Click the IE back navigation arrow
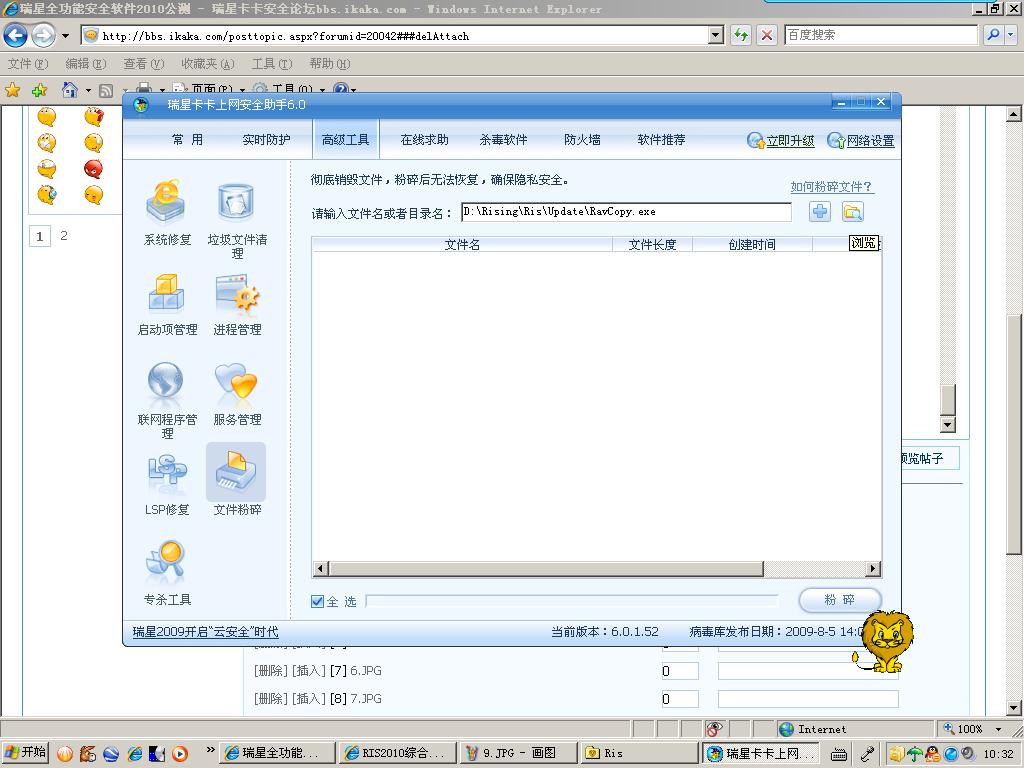This screenshot has height=768, width=1024. pos(16,35)
